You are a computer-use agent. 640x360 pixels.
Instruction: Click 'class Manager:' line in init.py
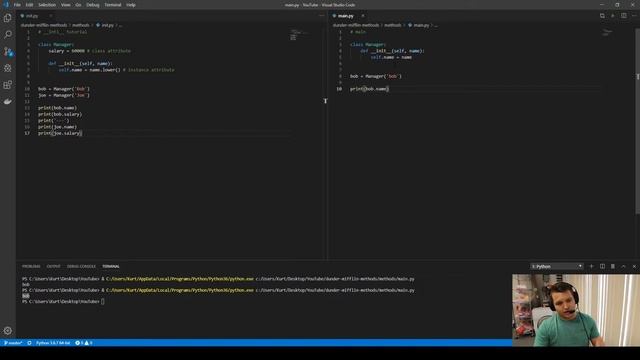click(56, 44)
